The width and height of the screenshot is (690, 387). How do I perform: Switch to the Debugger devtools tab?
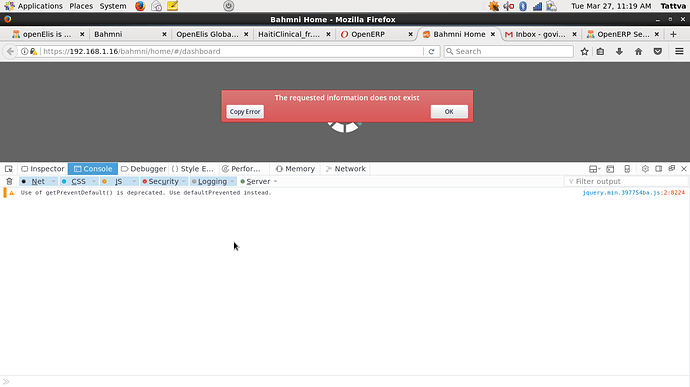143,169
